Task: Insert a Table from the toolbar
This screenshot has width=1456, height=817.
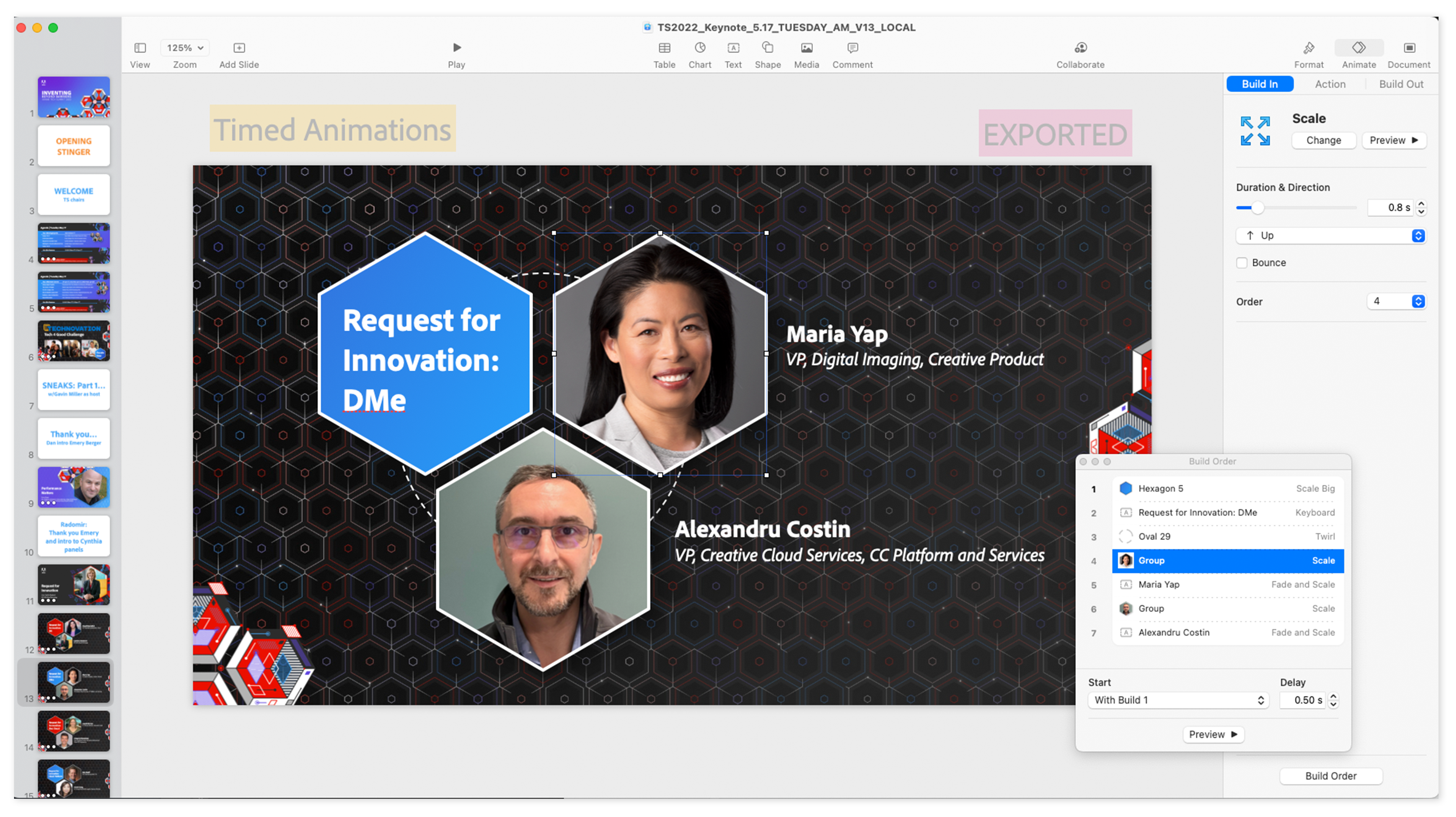Action: (665, 48)
